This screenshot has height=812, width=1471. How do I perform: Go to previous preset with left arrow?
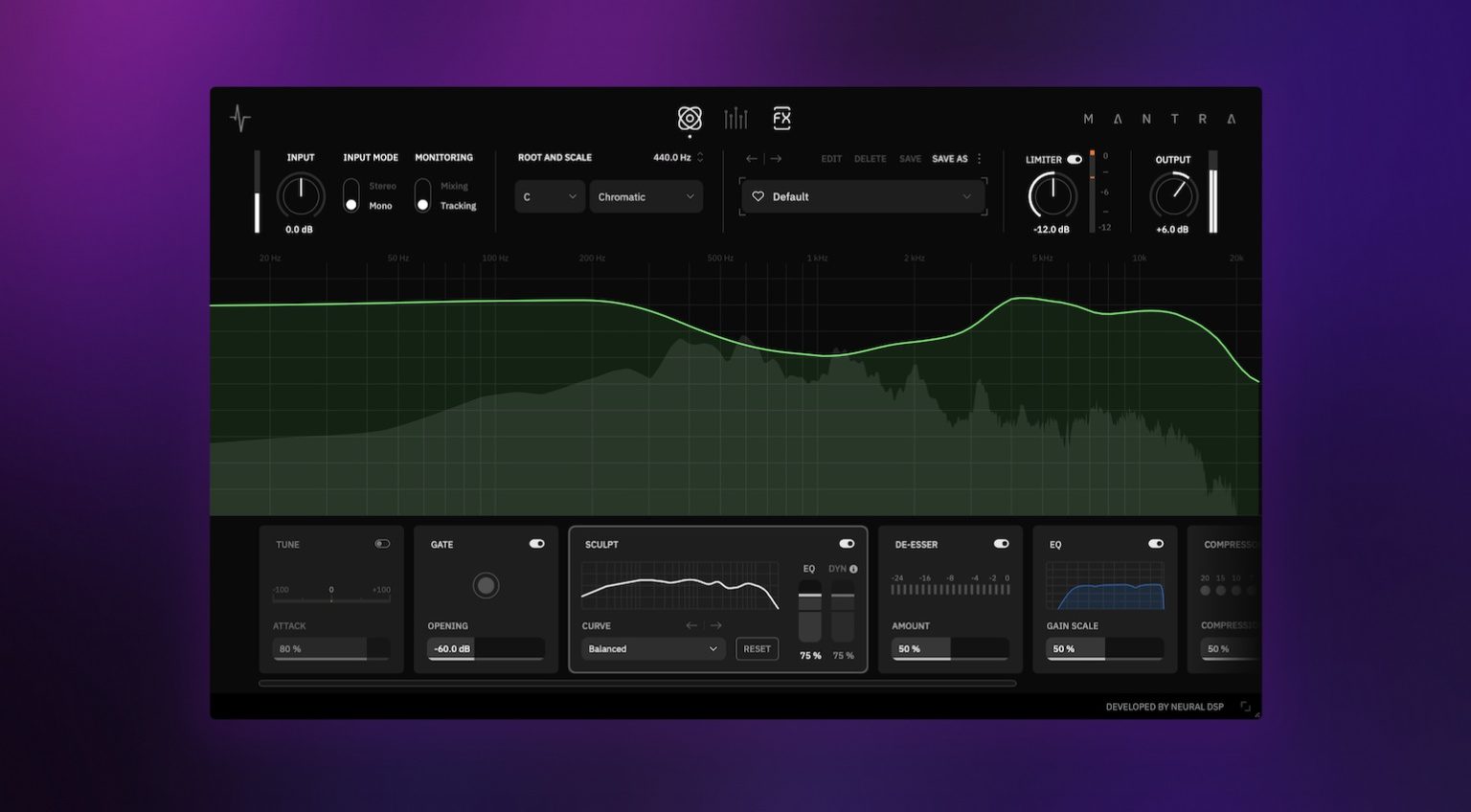(751, 158)
